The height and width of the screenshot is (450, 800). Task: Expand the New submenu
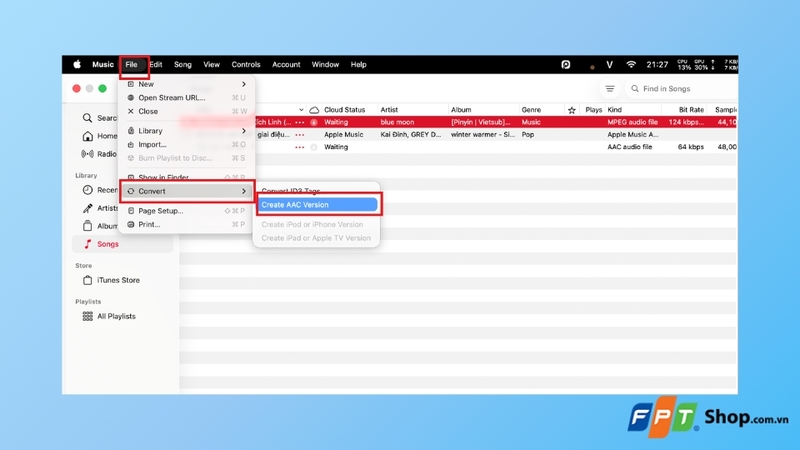(x=187, y=84)
